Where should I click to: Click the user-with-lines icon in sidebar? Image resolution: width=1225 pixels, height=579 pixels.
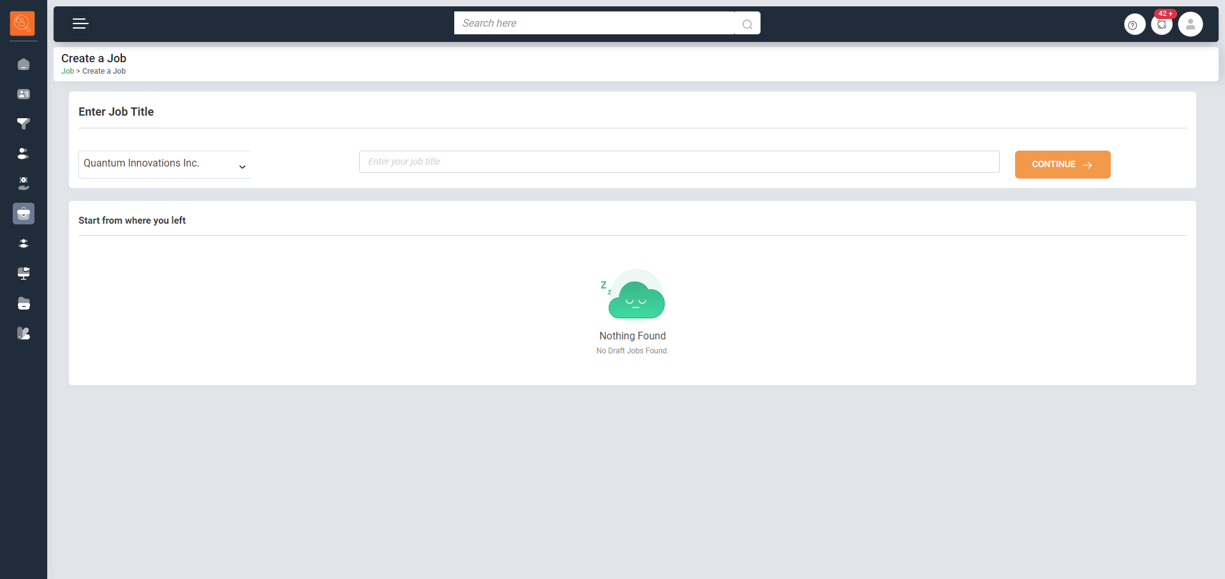[x=23, y=154]
